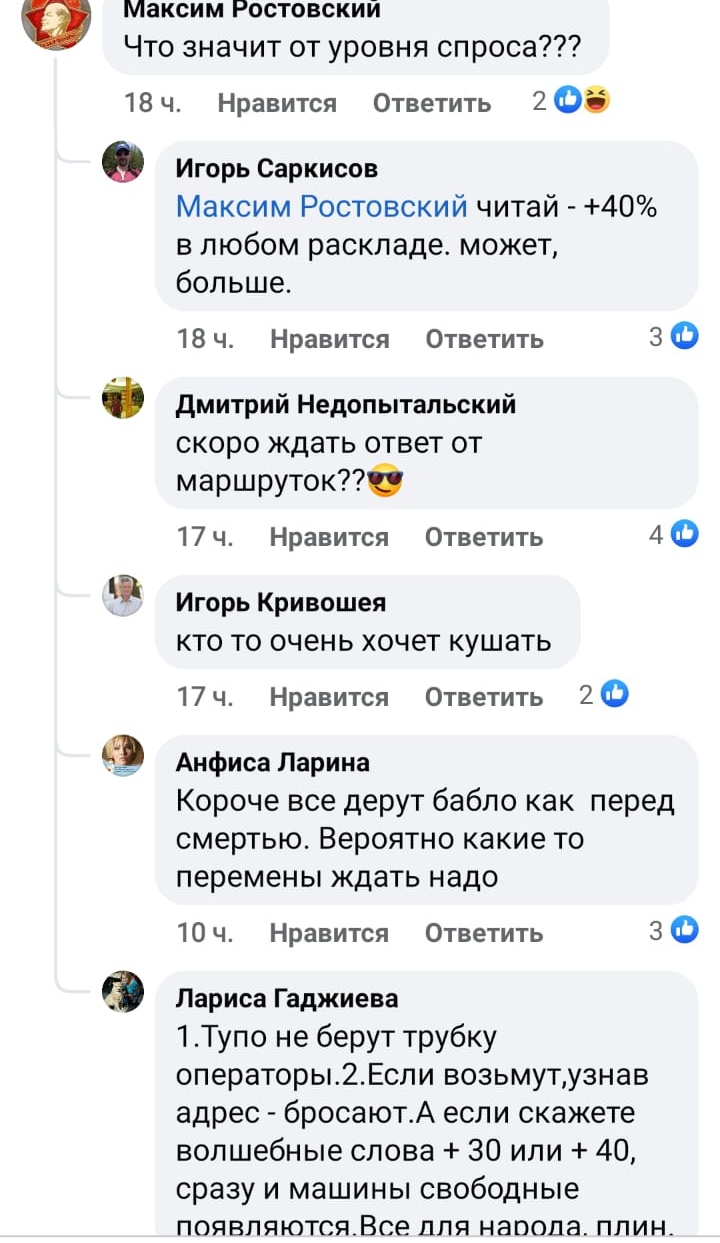
Task: Click Лариса Гаджиева's author name
Action: [x=286, y=998]
